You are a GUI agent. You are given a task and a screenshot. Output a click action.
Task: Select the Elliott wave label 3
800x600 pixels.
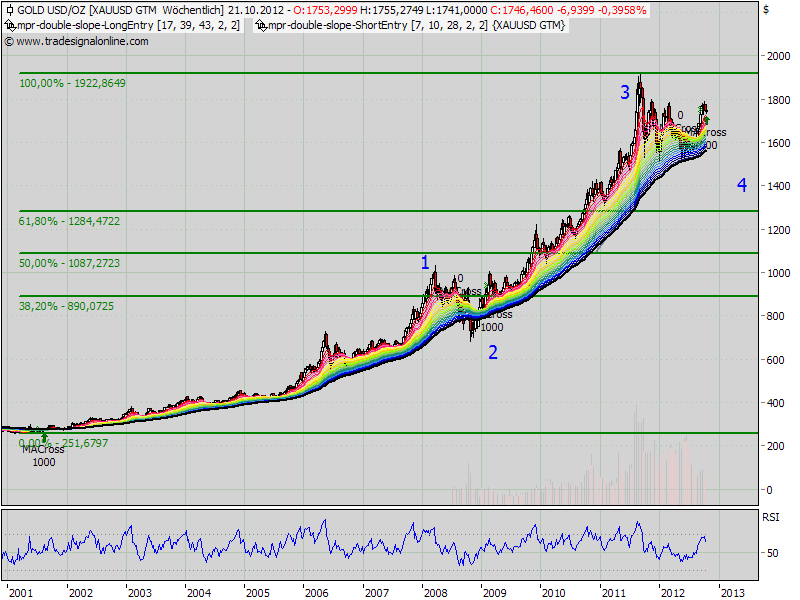[x=624, y=92]
